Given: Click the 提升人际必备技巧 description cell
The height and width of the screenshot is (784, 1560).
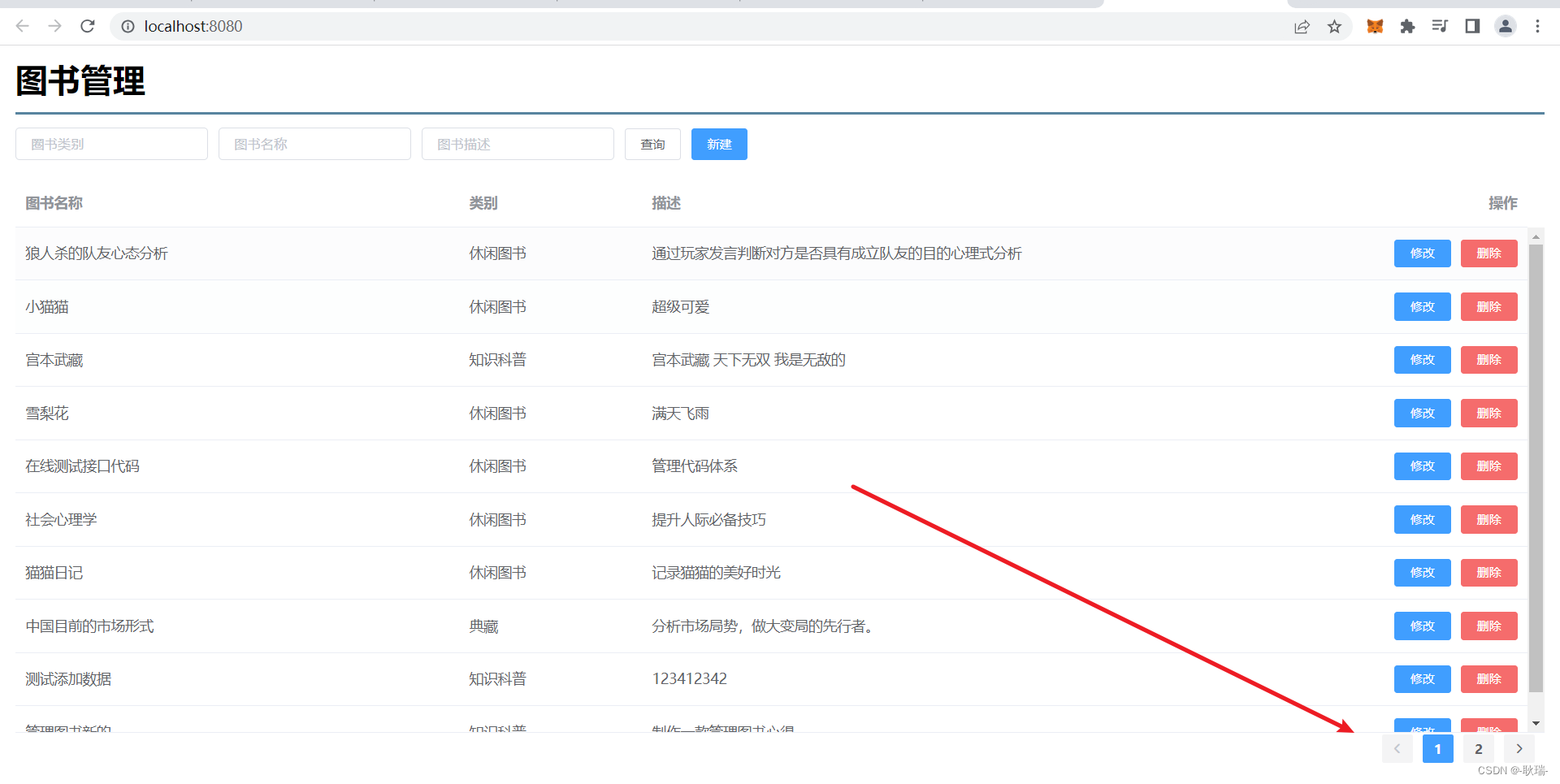Looking at the screenshot, I should tap(708, 520).
